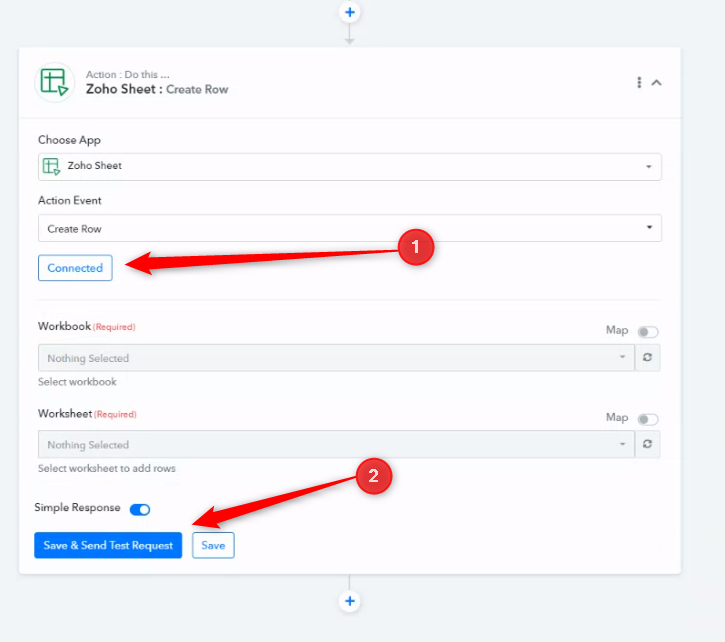Click the Zoho Sheet logo in card header
The image size is (725, 642).
[55, 82]
